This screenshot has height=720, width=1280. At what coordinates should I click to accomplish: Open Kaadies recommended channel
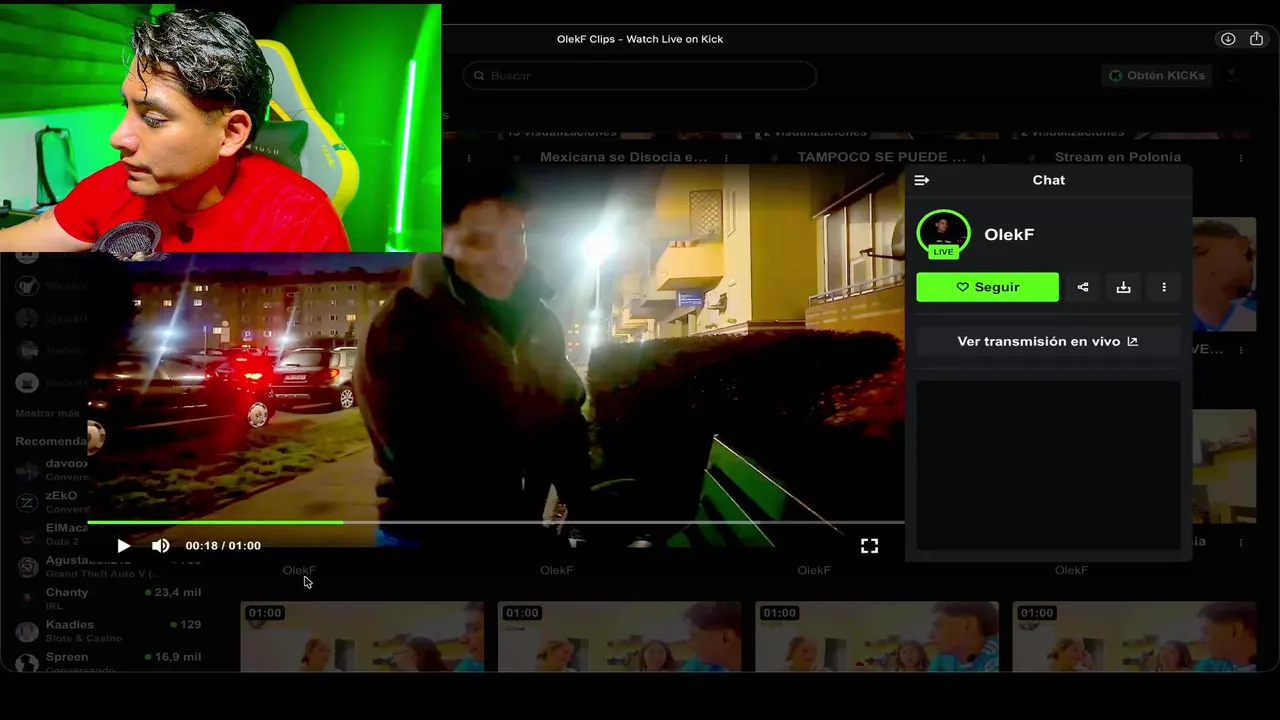pos(108,631)
